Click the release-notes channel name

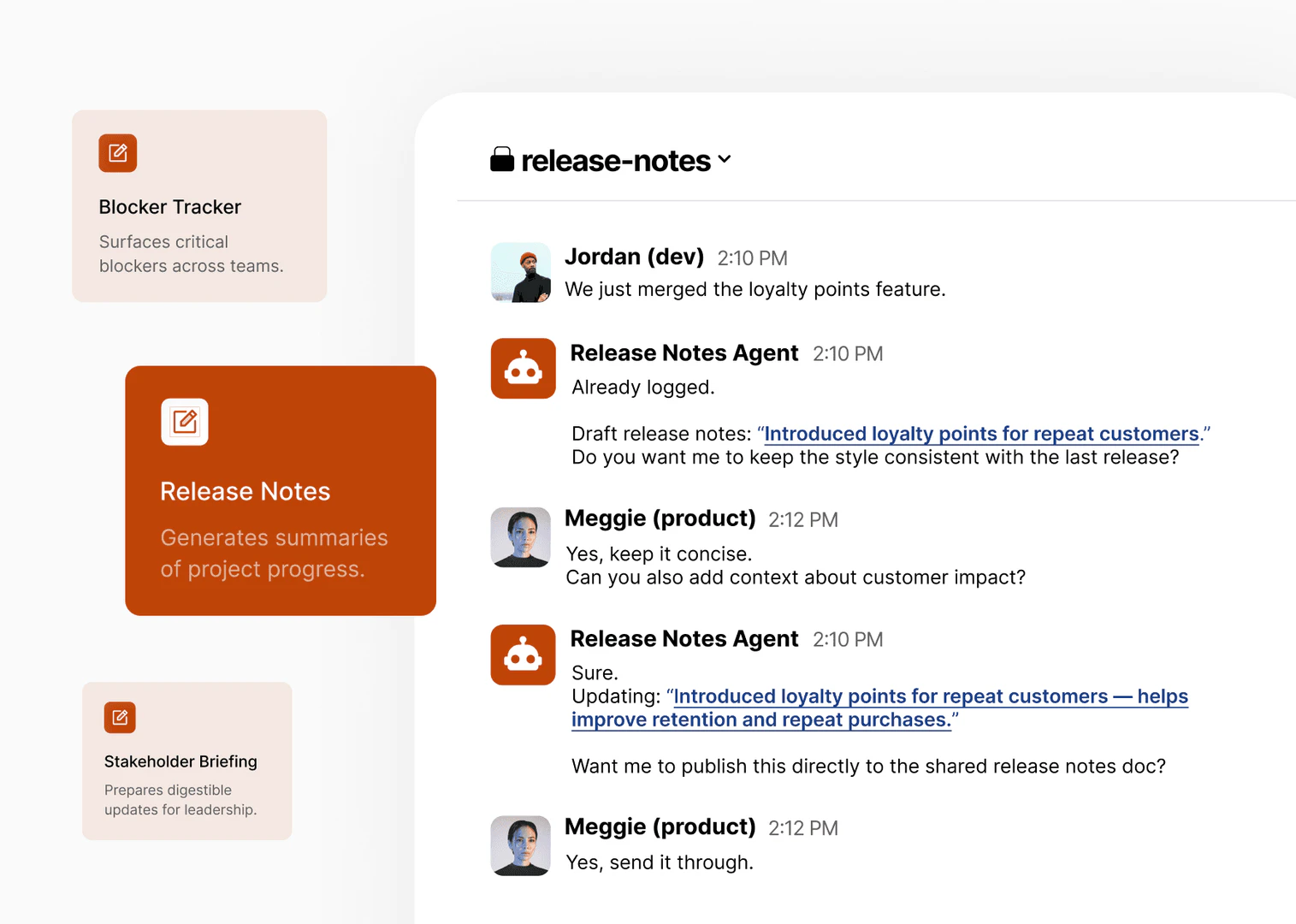point(616,160)
